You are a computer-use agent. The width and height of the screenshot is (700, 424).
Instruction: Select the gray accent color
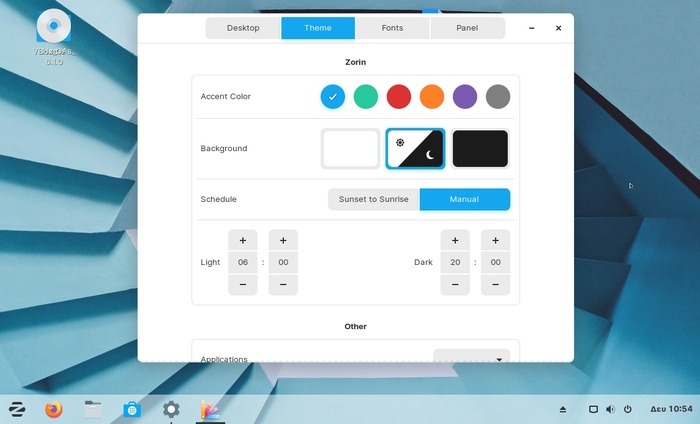click(x=498, y=96)
